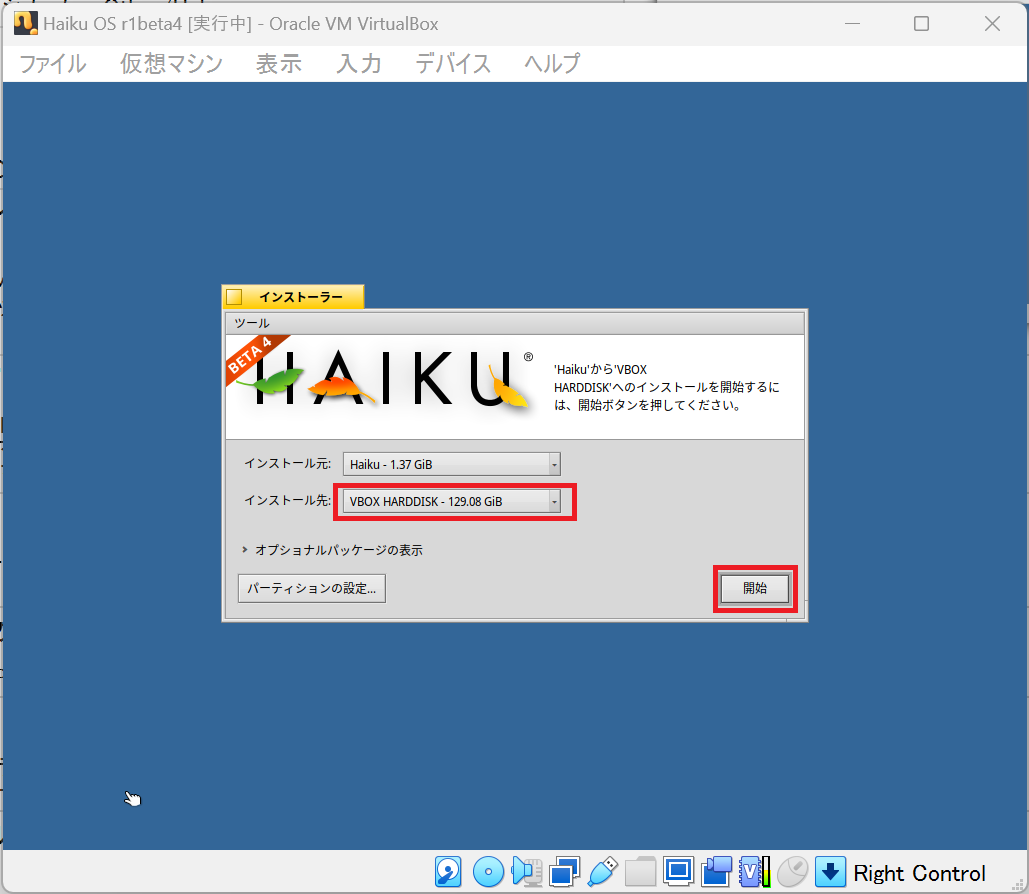Close the VirtualBox window
The image size is (1029, 894).
(x=992, y=24)
